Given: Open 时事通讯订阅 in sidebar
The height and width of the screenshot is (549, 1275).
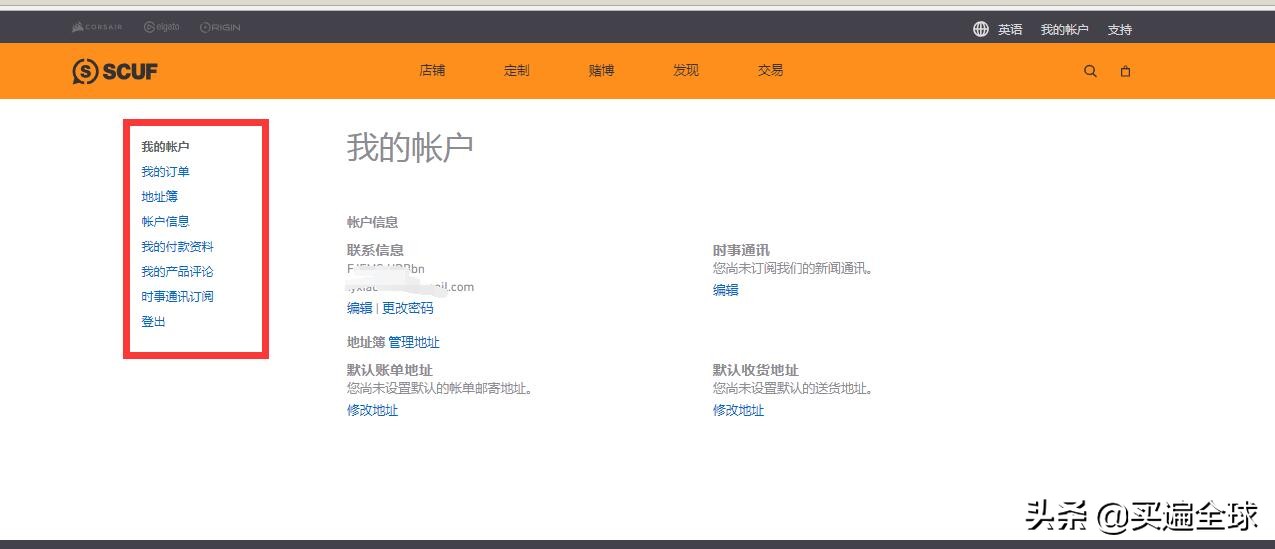Looking at the screenshot, I should tap(177, 297).
